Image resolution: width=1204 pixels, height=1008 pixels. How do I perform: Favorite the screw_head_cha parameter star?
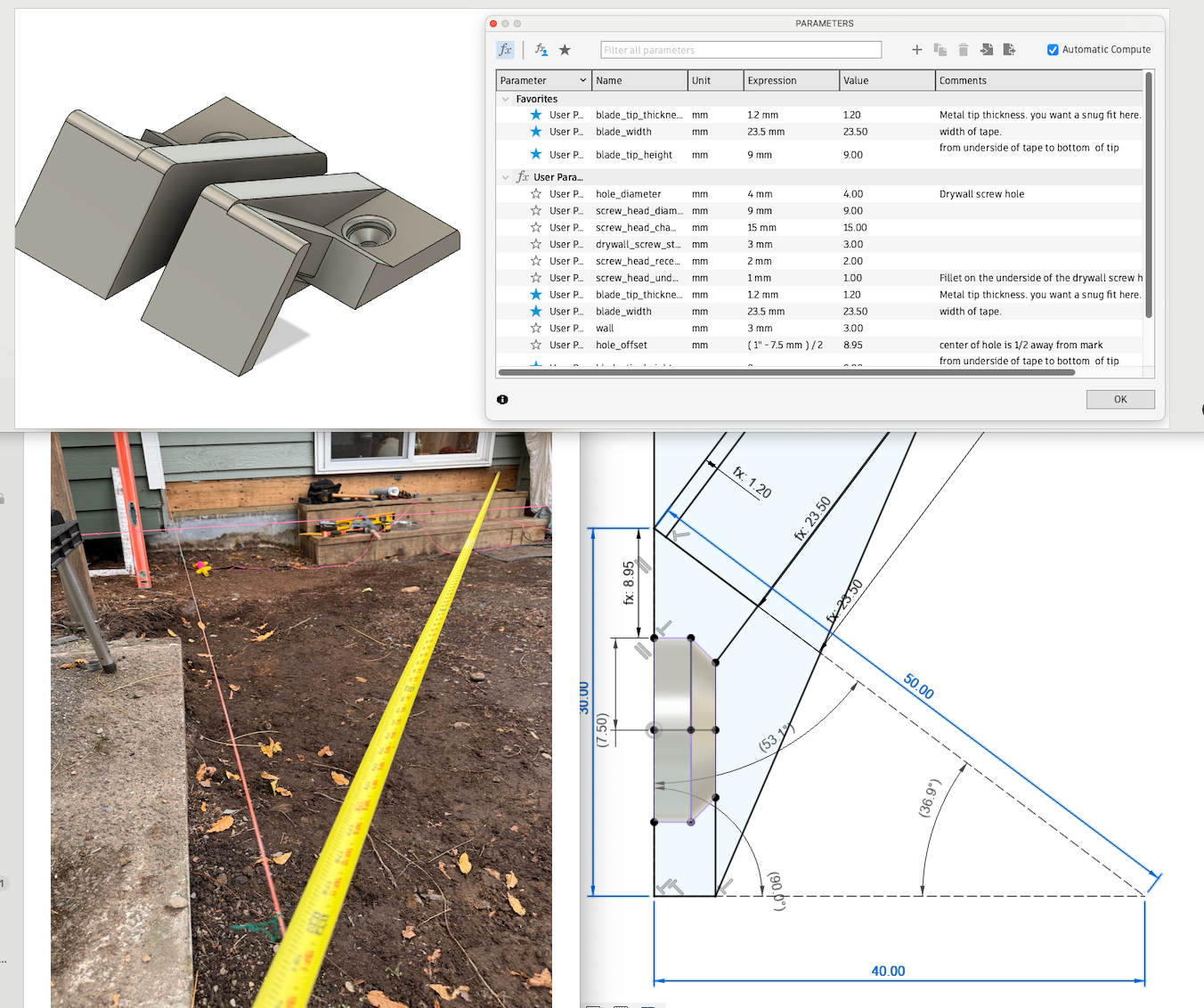tap(536, 227)
